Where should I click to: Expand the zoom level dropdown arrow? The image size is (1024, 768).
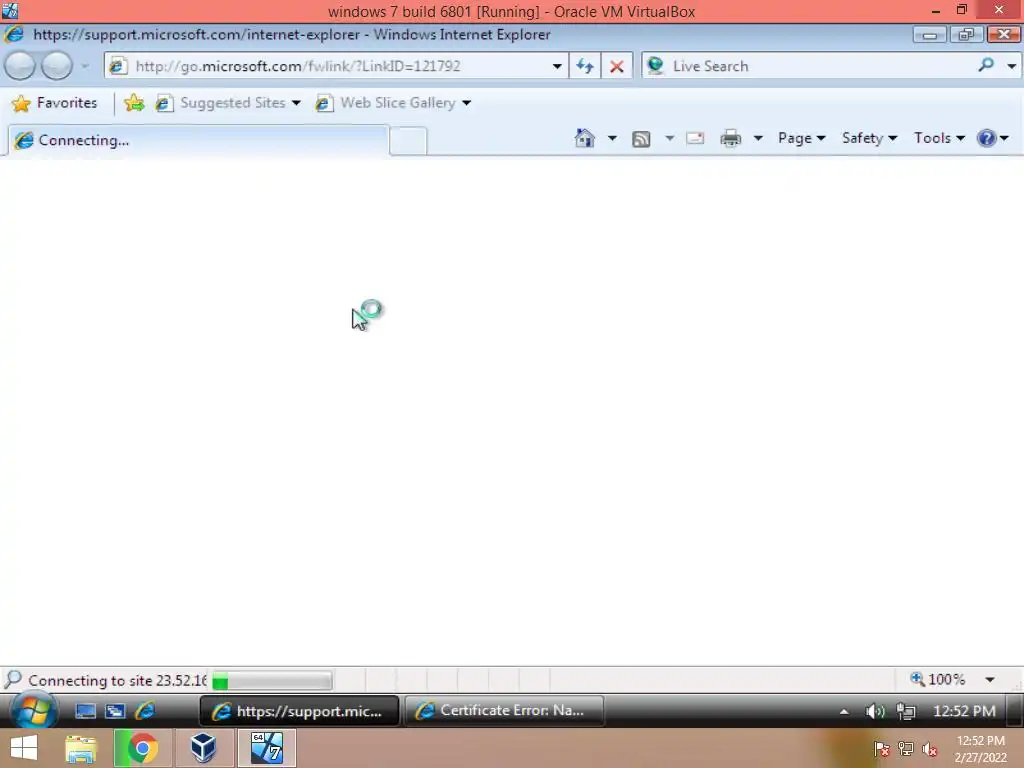[x=990, y=680]
